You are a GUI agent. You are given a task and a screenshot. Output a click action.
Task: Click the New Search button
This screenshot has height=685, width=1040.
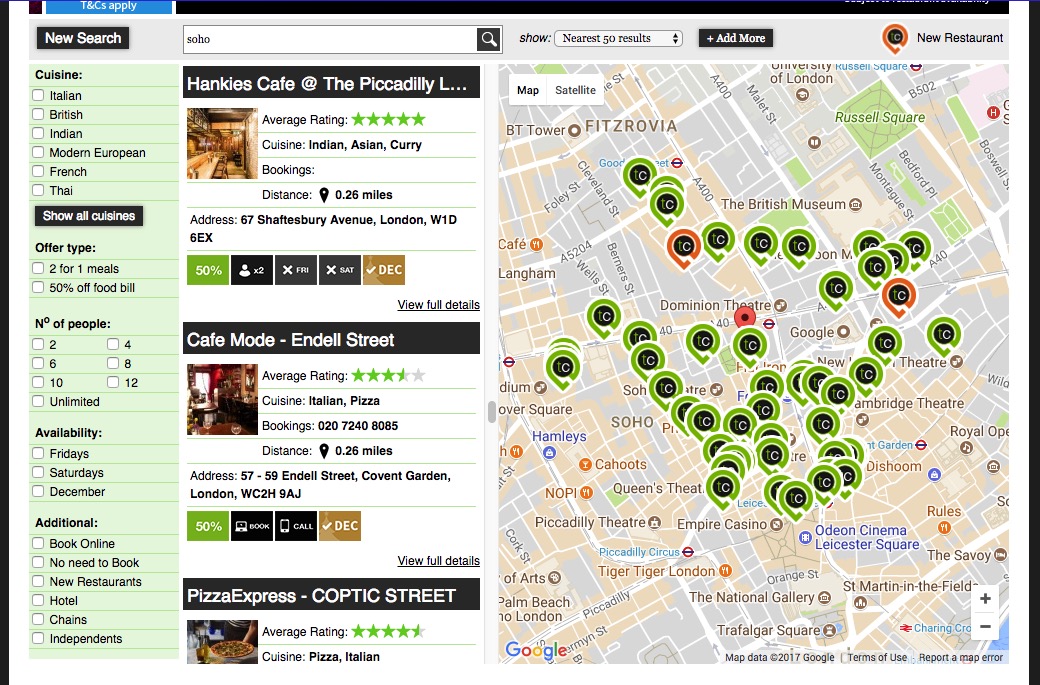pyautogui.click(x=83, y=38)
